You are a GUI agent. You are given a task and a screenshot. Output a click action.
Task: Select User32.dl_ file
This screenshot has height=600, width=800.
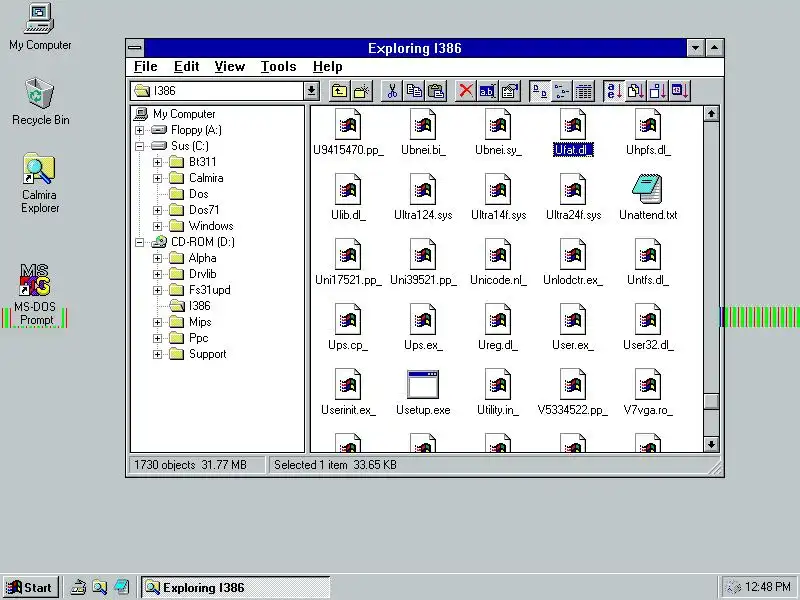(x=647, y=328)
